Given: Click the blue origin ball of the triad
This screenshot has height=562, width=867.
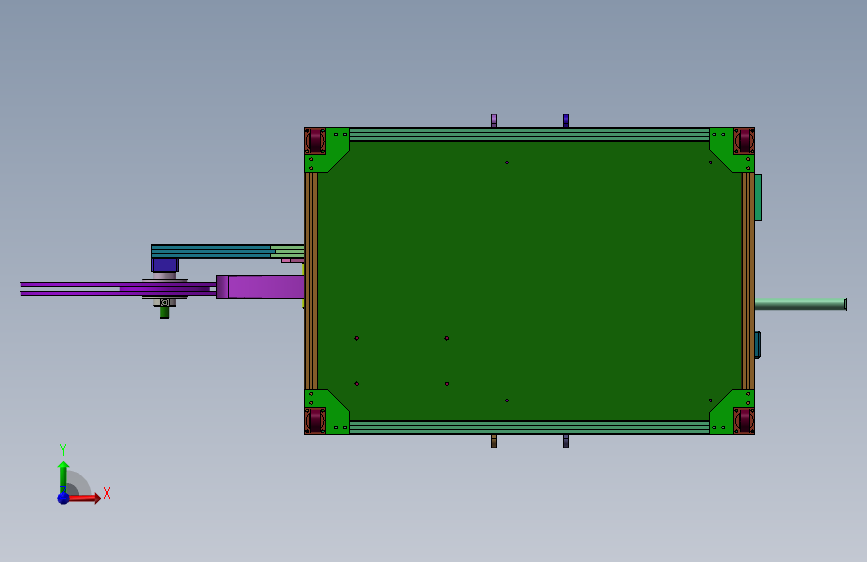Looking at the screenshot, I should click(x=63, y=498).
